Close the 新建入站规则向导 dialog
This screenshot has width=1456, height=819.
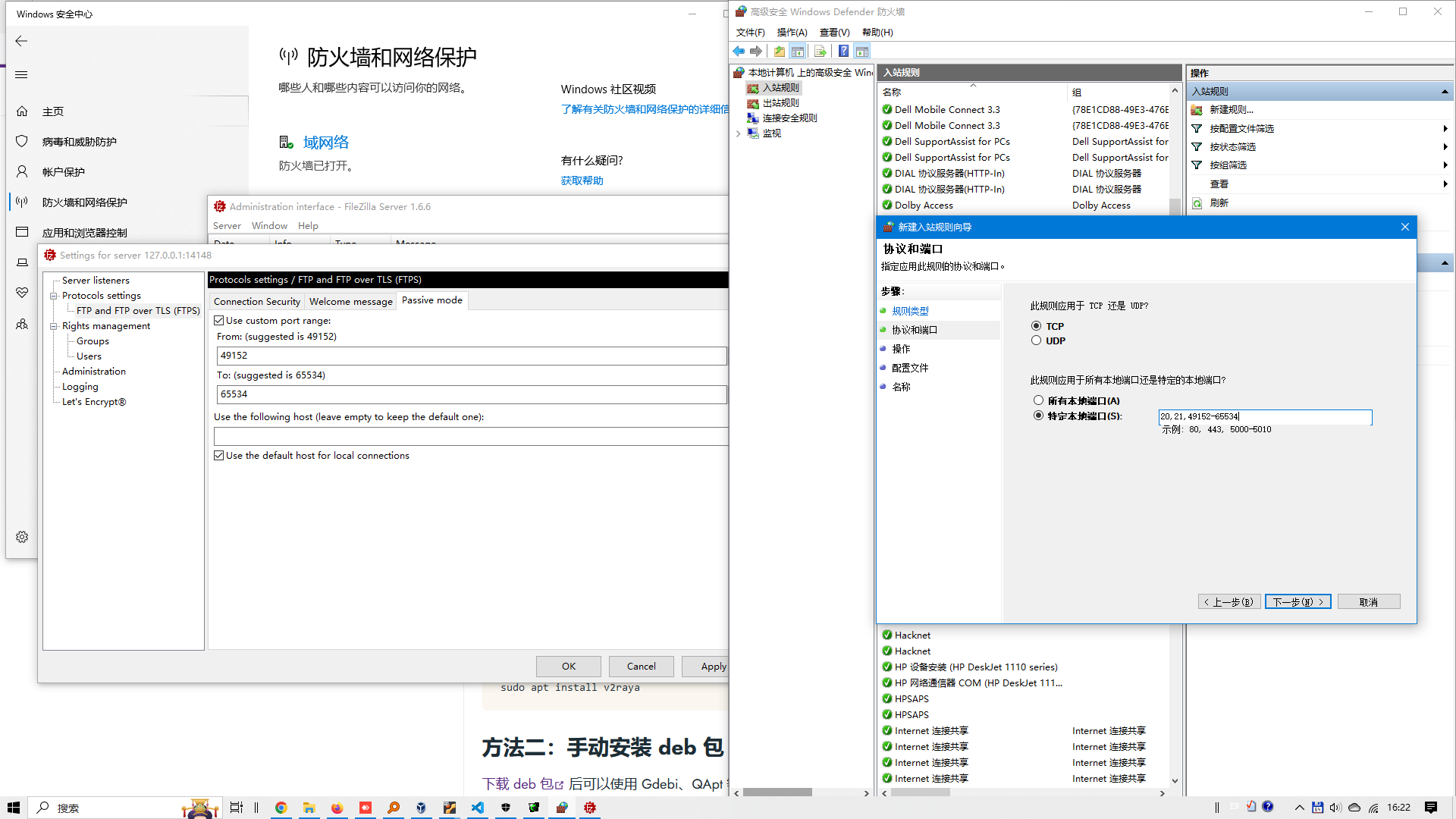coord(1404,227)
